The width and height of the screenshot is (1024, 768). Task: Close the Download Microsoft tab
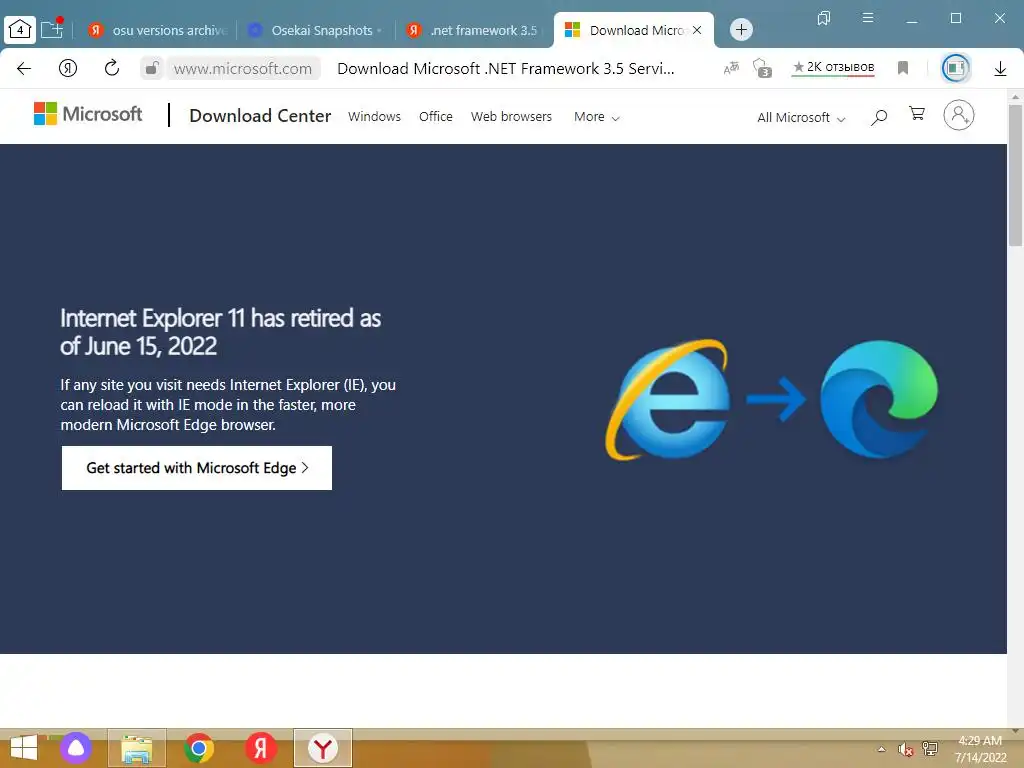click(697, 30)
